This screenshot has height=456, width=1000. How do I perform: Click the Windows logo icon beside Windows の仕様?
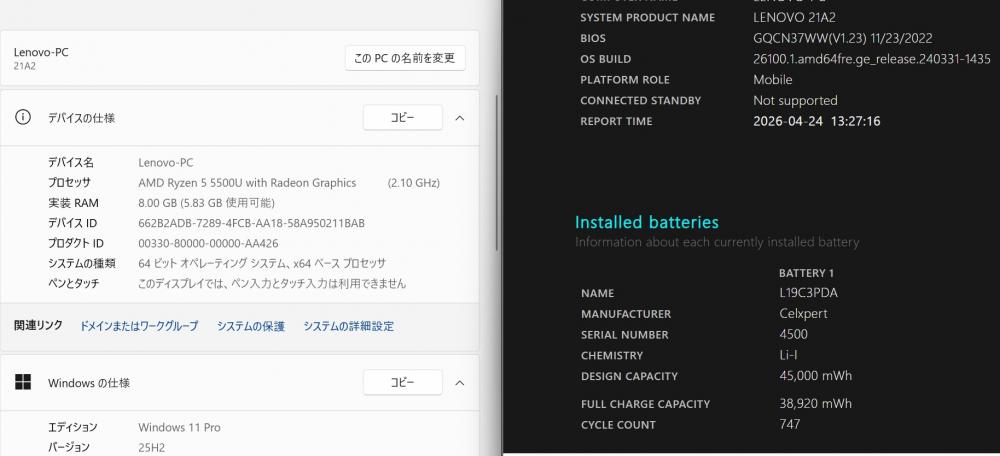click(x=23, y=382)
